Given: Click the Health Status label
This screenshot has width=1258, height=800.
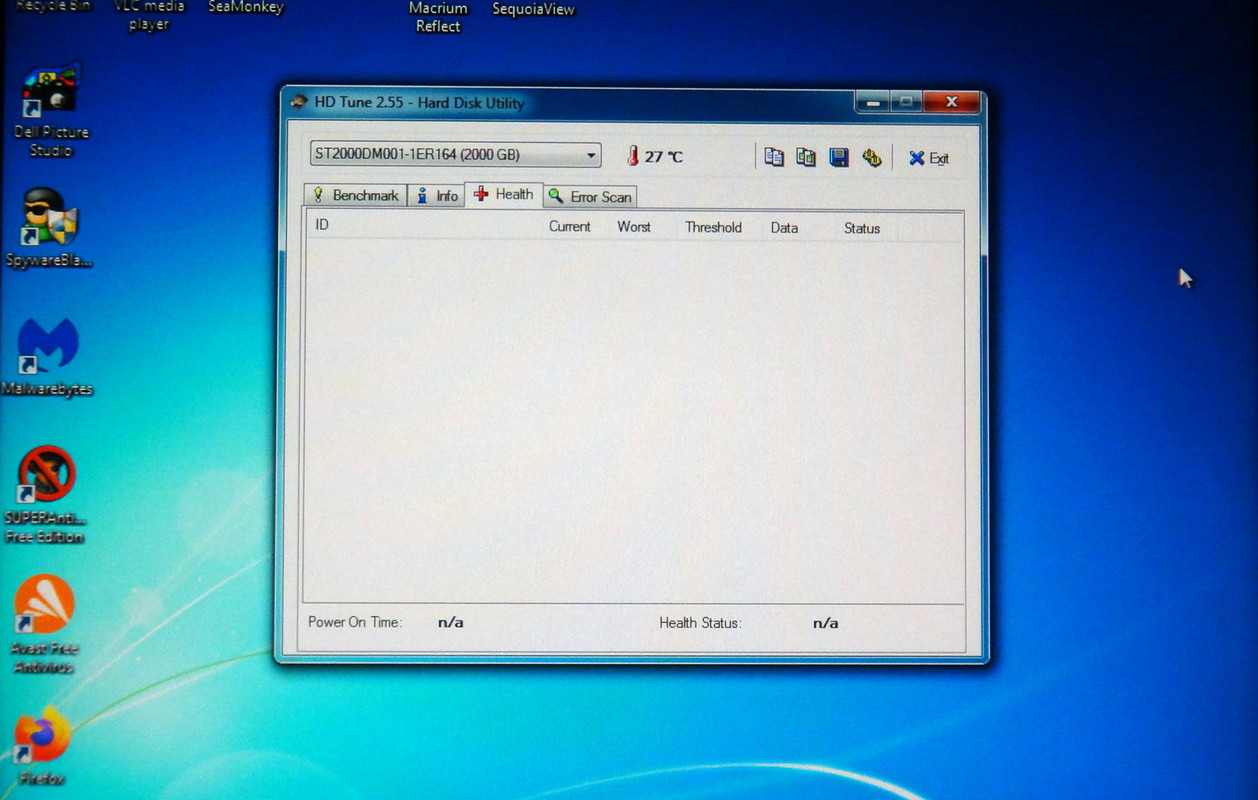Looking at the screenshot, I should (x=700, y=623).
